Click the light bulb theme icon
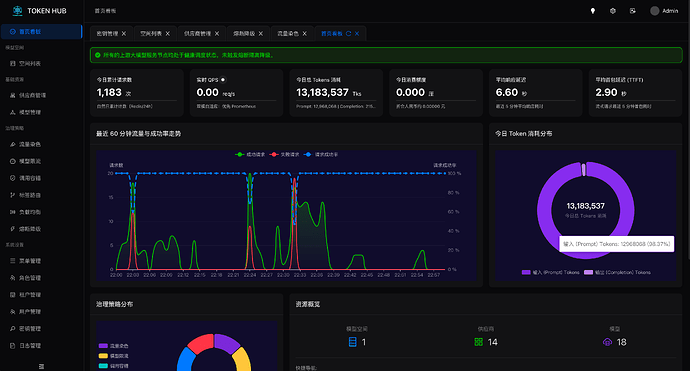690x371 pixels. coord(593,11)
